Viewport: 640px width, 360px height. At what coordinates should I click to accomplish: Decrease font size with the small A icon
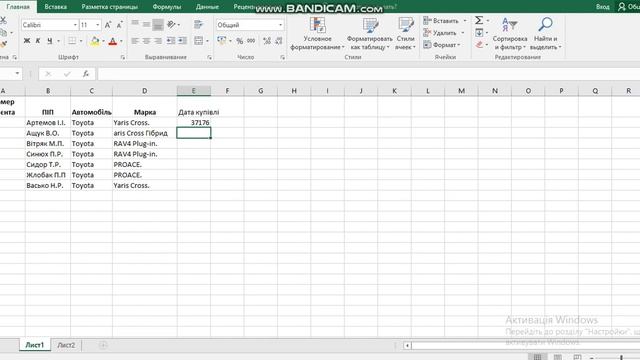pyautogui.click(x=120, y=25)
